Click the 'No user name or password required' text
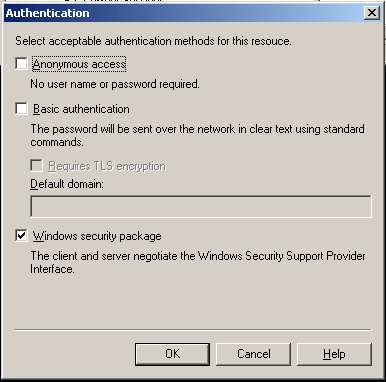 [x=115, y=84]
